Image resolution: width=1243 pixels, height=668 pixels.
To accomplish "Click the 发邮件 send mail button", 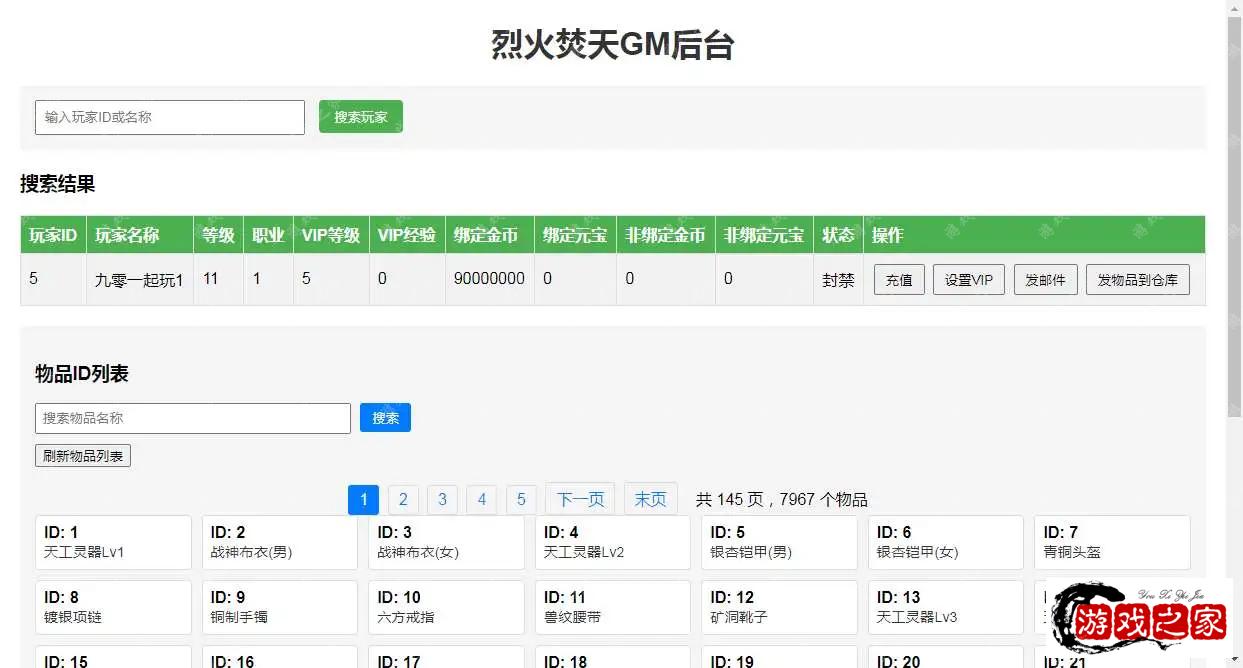I will tap(1045, 280).
